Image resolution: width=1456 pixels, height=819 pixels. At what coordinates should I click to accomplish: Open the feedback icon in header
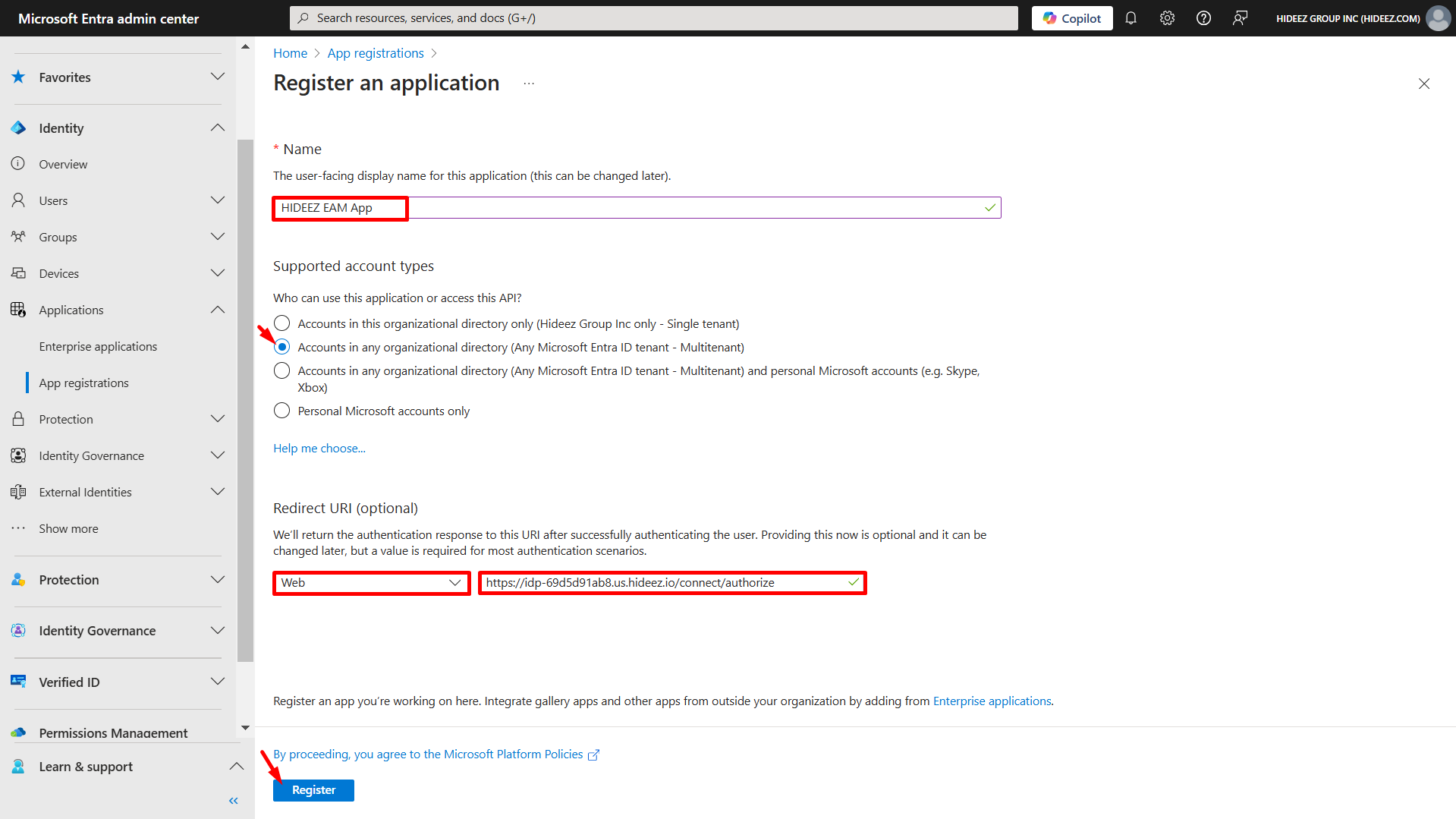[1240, 18]
